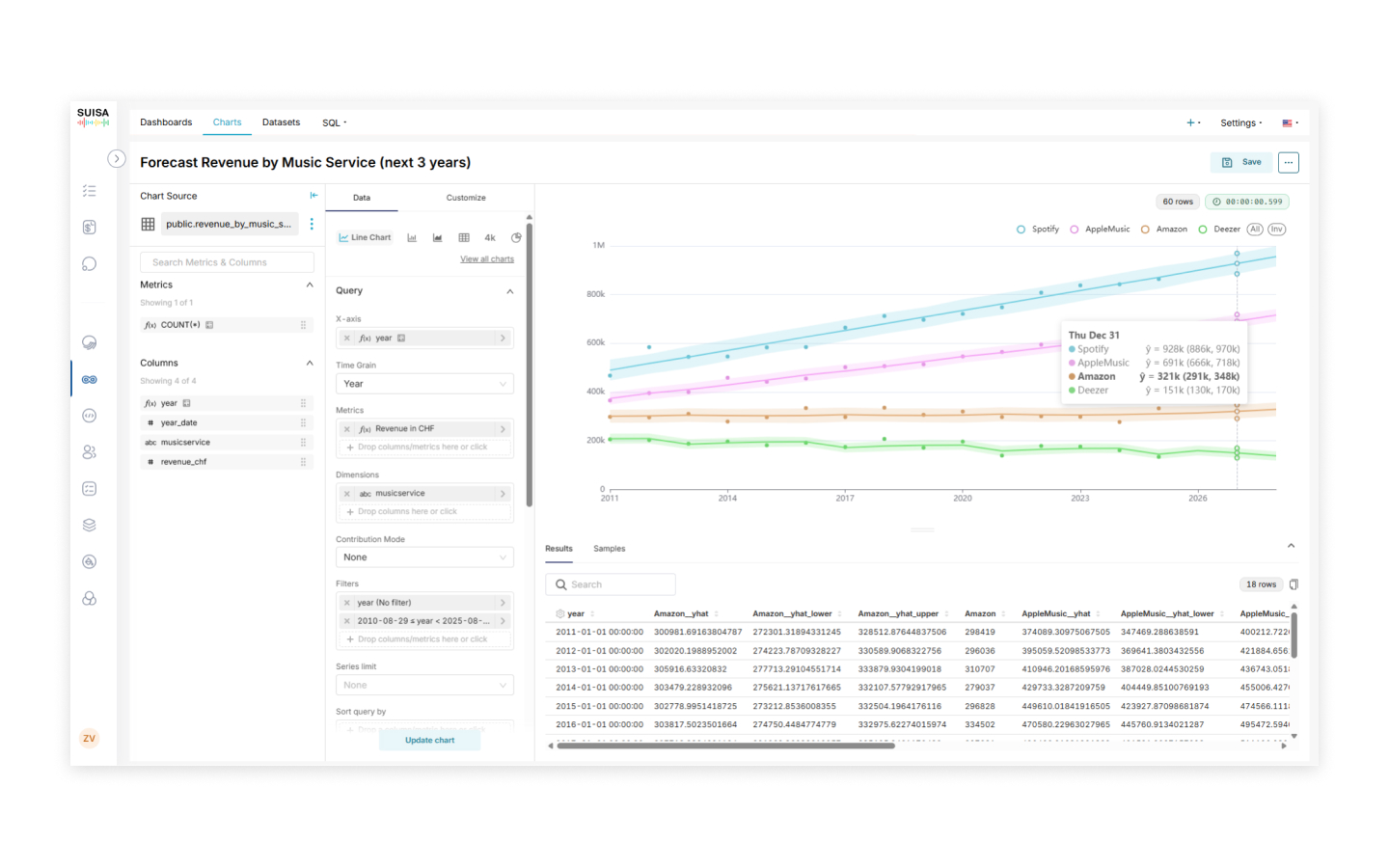The image size is (1389, 868).
Task: Open the Datasets menu item
Action: tap(281, 122)
